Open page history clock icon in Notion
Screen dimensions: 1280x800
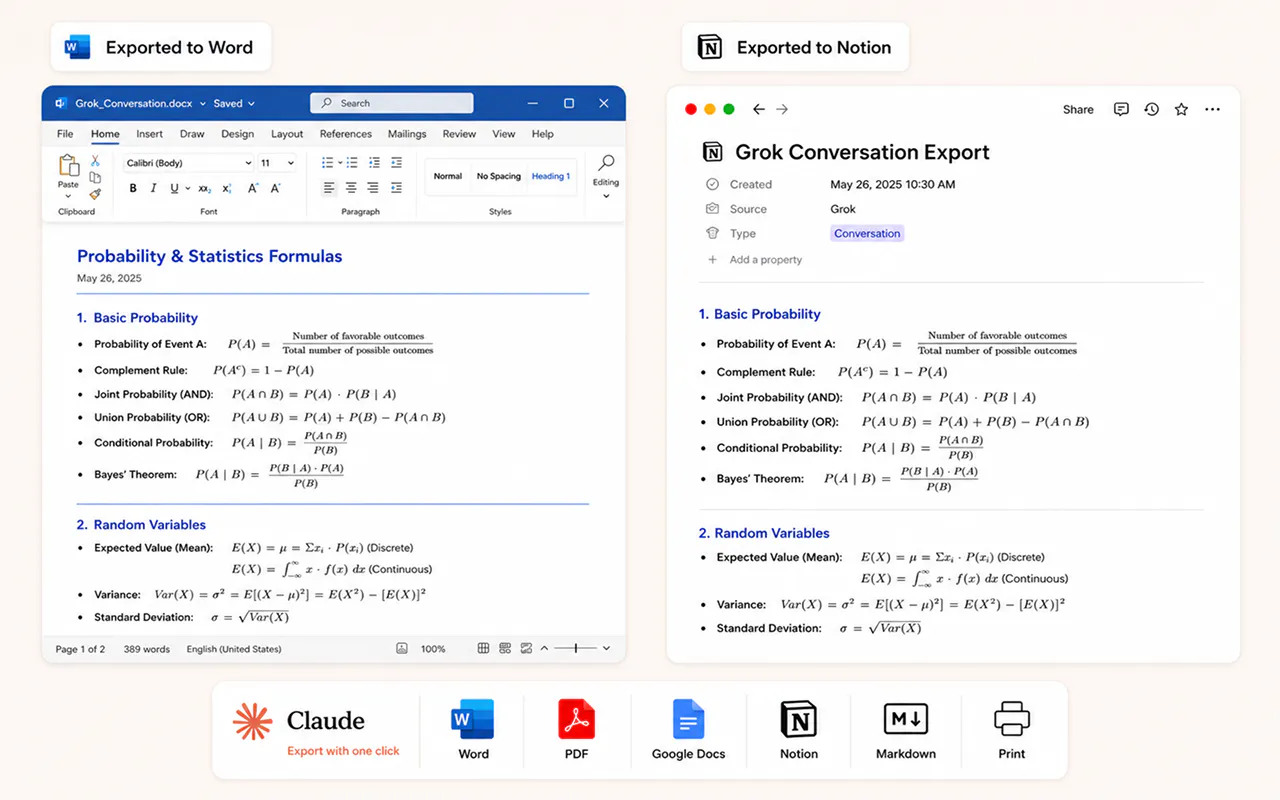click(x=1151, y=109)
